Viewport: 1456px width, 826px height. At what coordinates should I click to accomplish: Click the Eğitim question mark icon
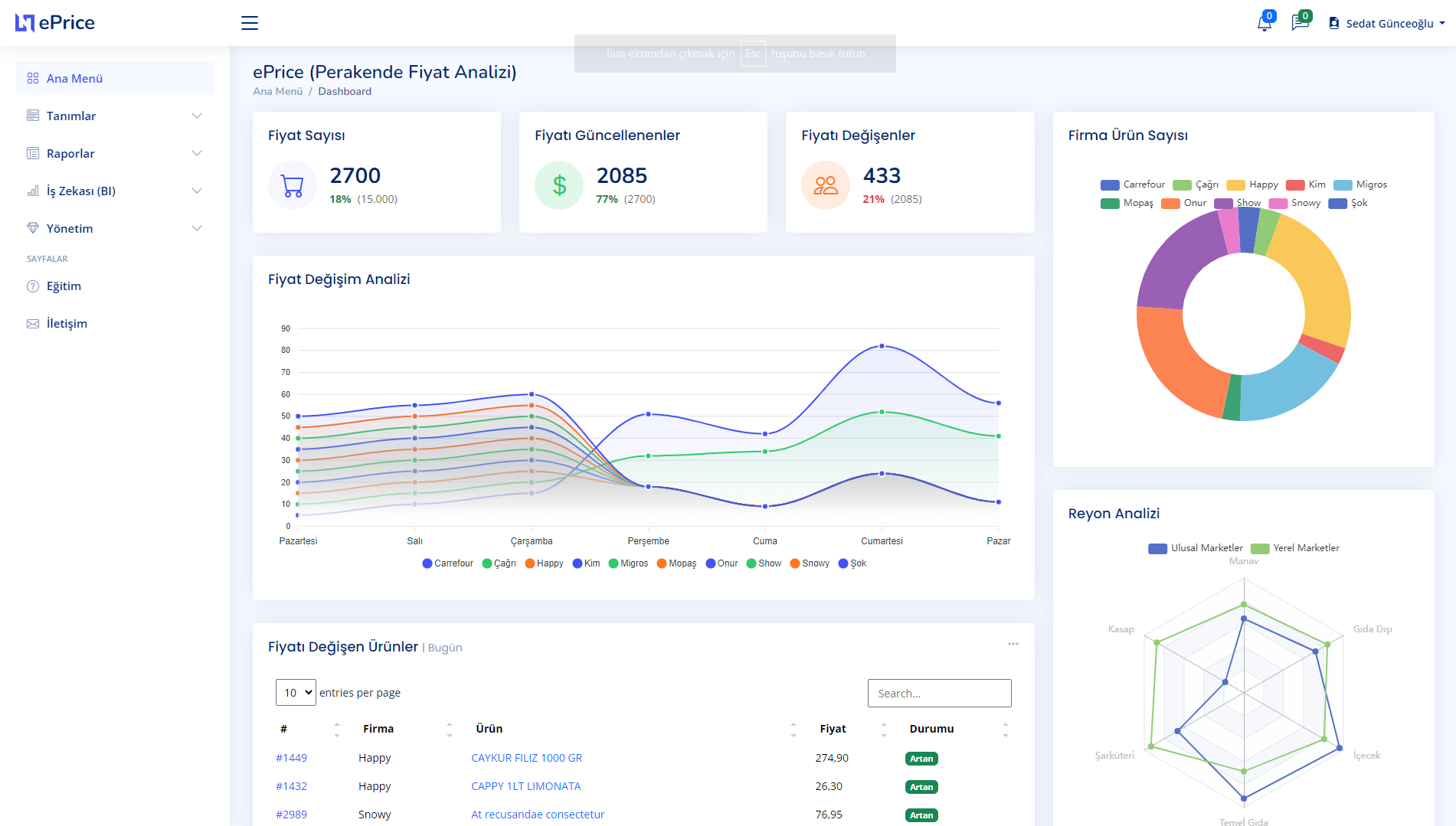point(33,286)
